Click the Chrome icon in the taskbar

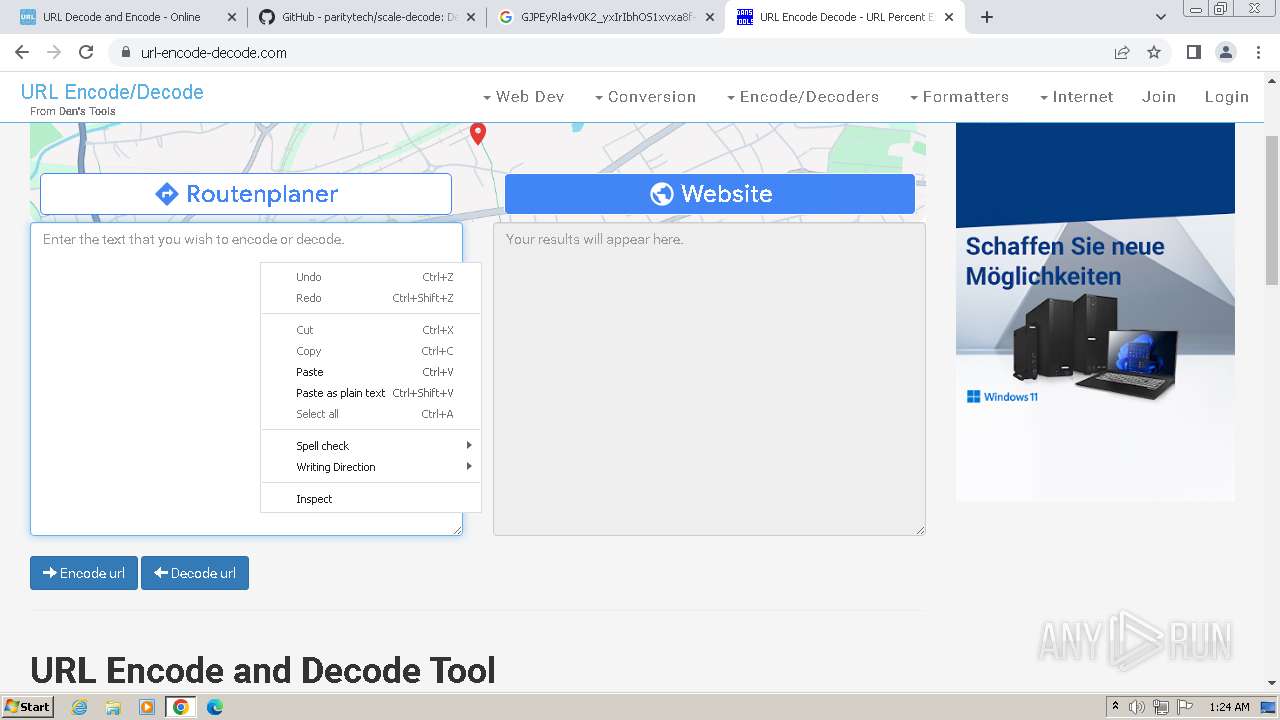(181, 707)
